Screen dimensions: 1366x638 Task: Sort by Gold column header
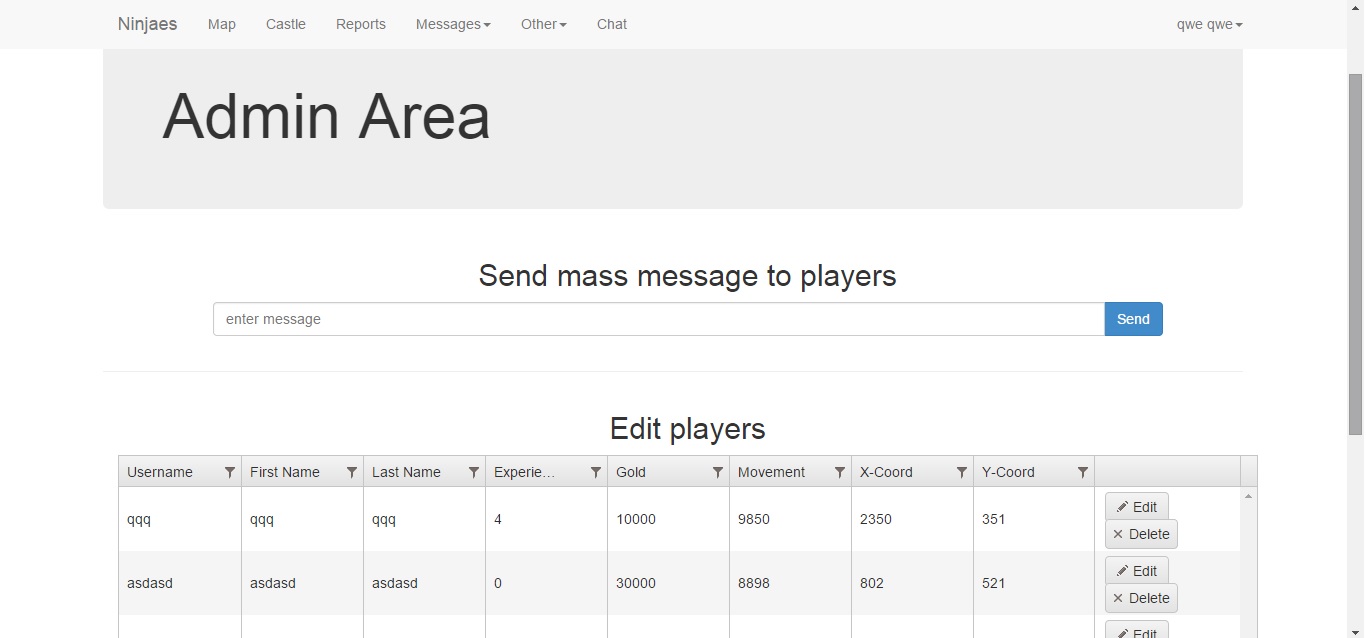[631, 472]
